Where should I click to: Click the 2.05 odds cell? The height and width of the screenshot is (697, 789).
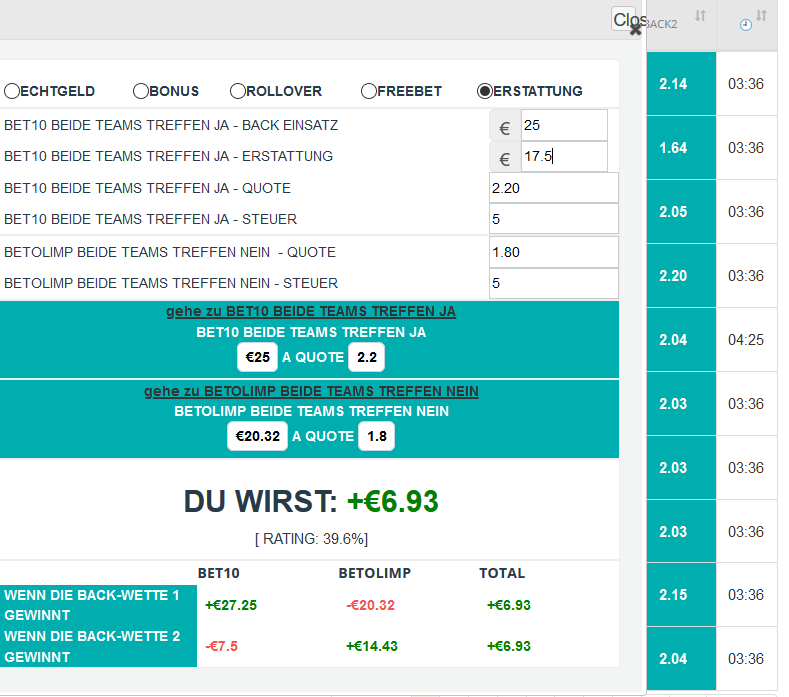click(x=681, y=211)
